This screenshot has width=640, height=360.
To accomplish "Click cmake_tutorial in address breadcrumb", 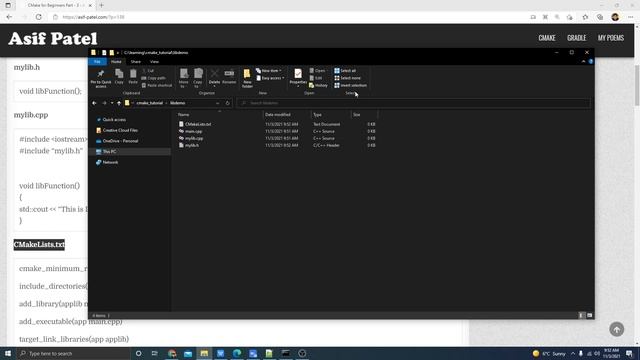I will click(x=149, y=103).
